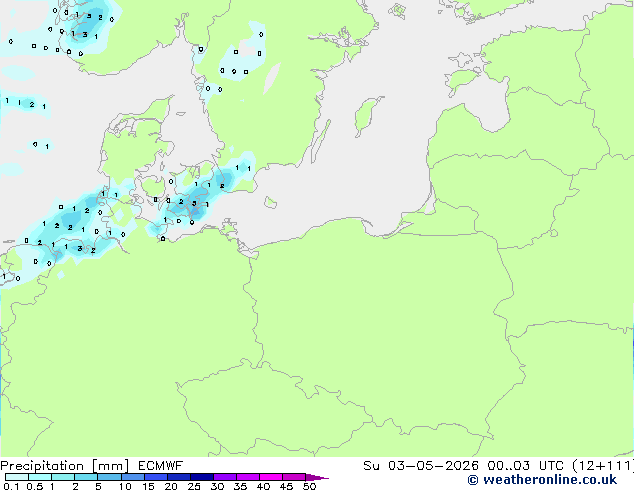Select the 0.1 mm legend color swatch
Screen dimensions: 634x490
pyautogui.click(x=17, y=477)
